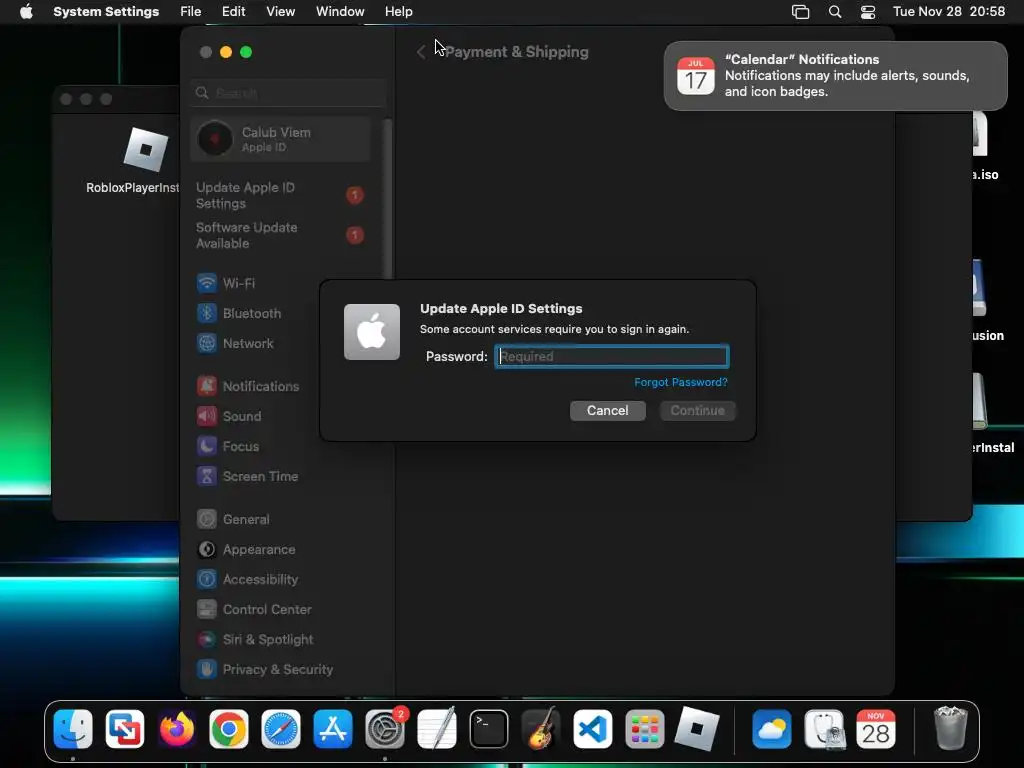Viewport: 1024px width, 768px height.
Task: Click the sidebar scrollbar in Settings
Action: point(389,199)
